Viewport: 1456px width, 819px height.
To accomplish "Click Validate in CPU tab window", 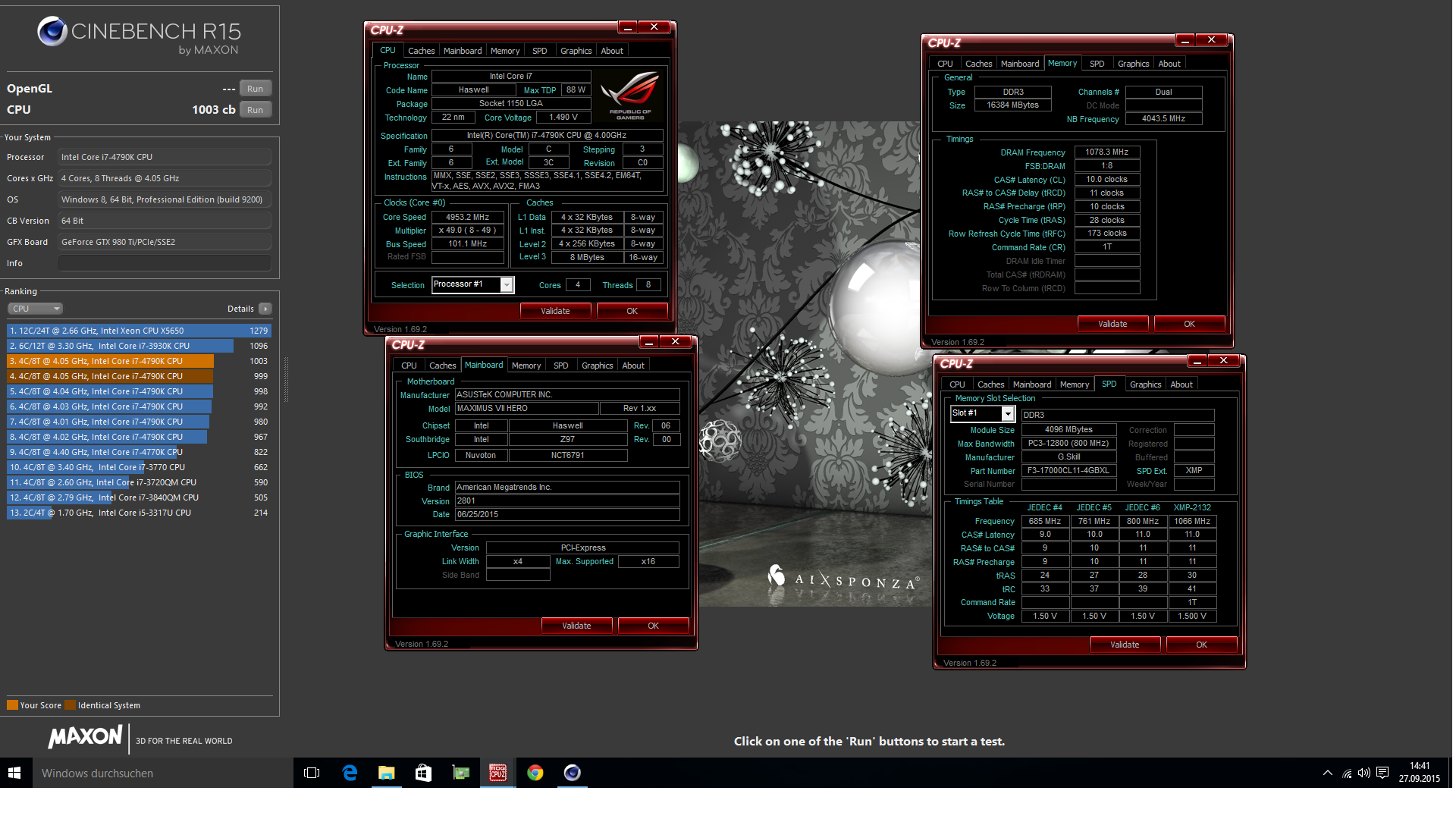I will coord(555,311).
